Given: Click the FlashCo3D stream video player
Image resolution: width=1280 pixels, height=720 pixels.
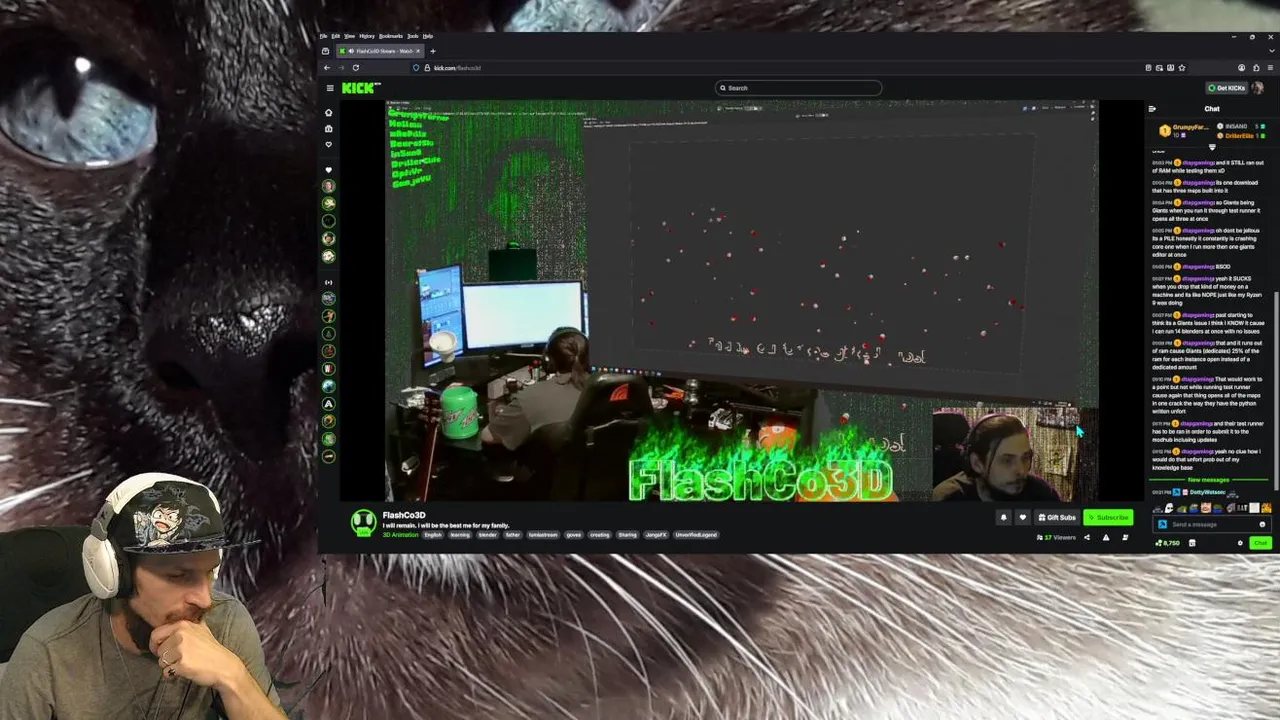Looking at the screenshot, I should [742, 300].
